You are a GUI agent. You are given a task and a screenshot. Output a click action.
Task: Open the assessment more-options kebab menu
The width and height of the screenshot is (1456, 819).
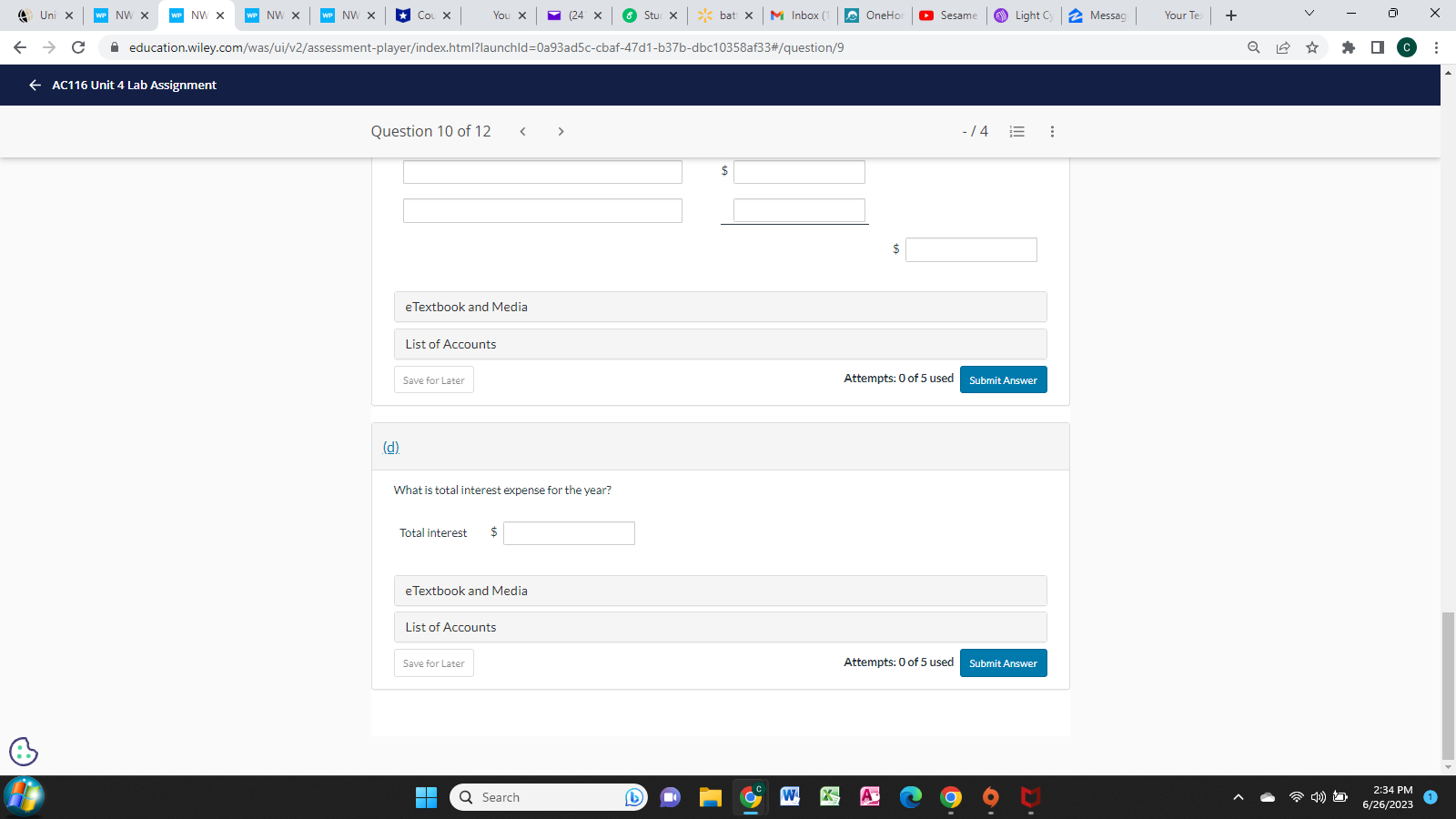pyautogui.click(x=1053, y=131)
